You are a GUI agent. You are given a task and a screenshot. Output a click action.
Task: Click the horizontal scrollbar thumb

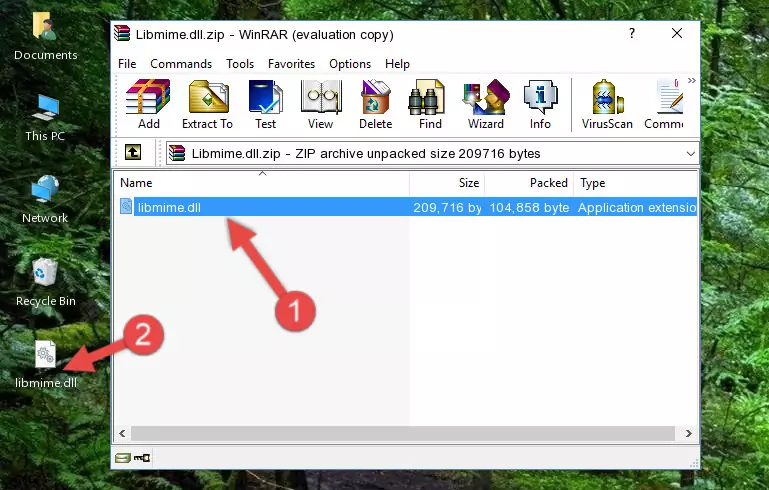(403, 433)
